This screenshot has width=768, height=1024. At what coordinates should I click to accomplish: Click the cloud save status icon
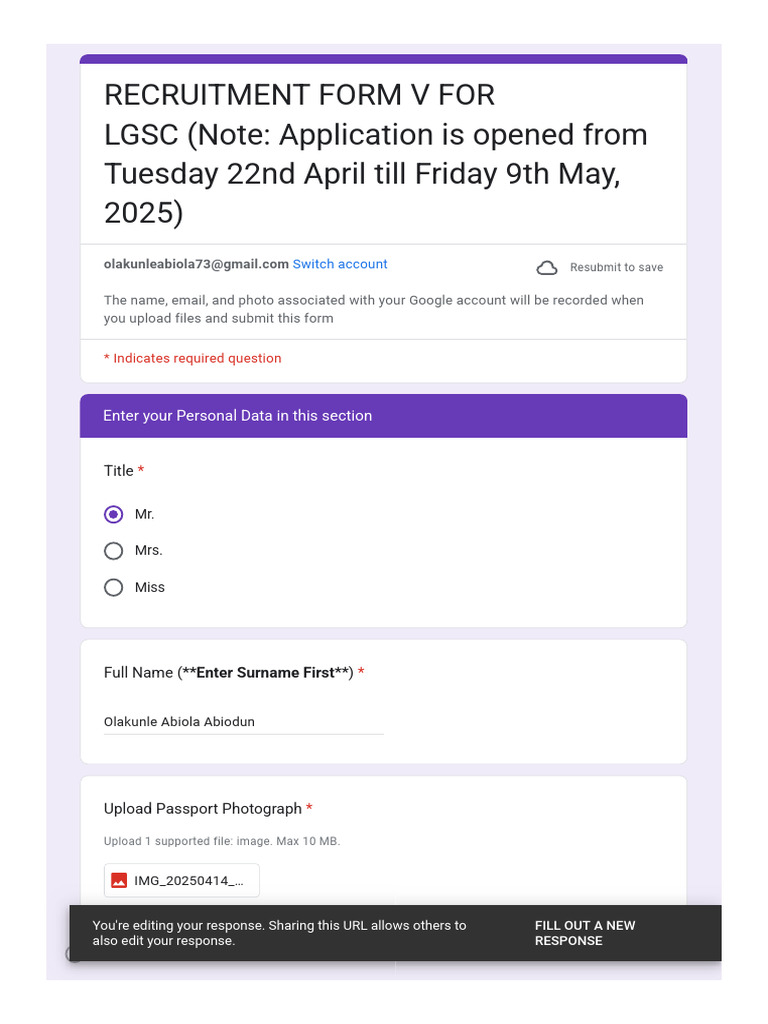(x=547, y=267)
